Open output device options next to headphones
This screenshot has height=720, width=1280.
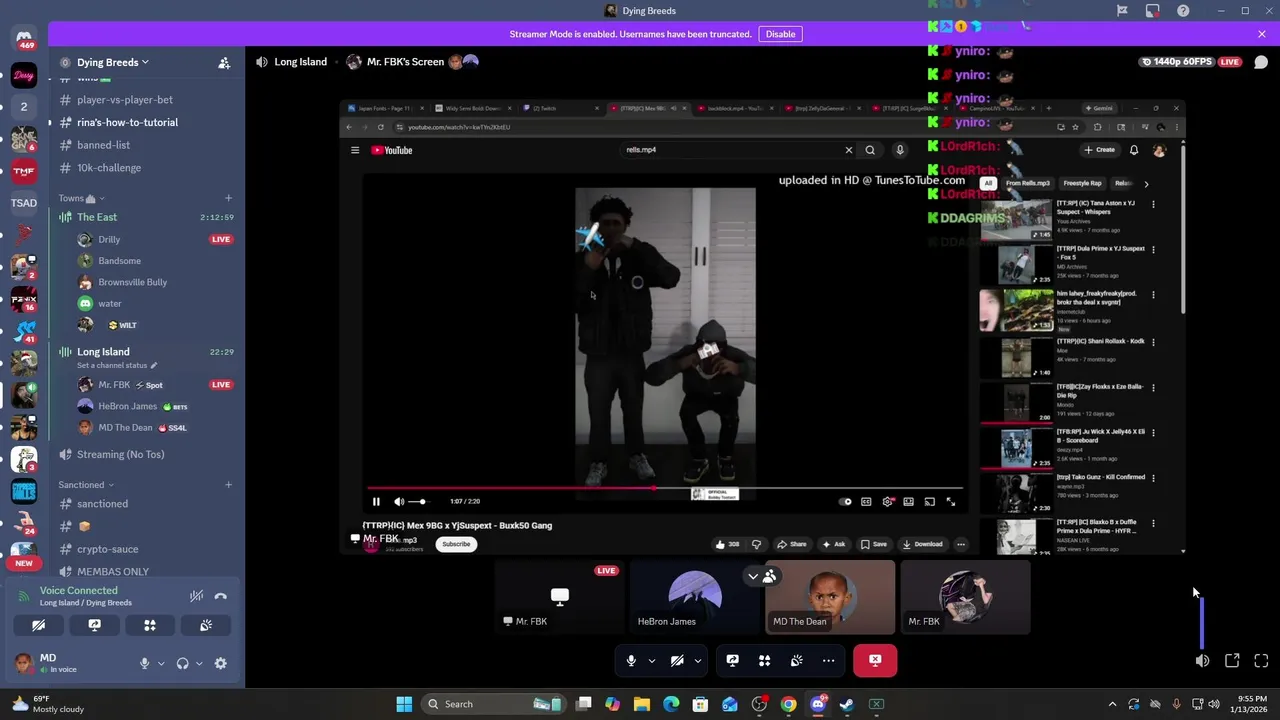pyautogui.click(x=199, y=663)
